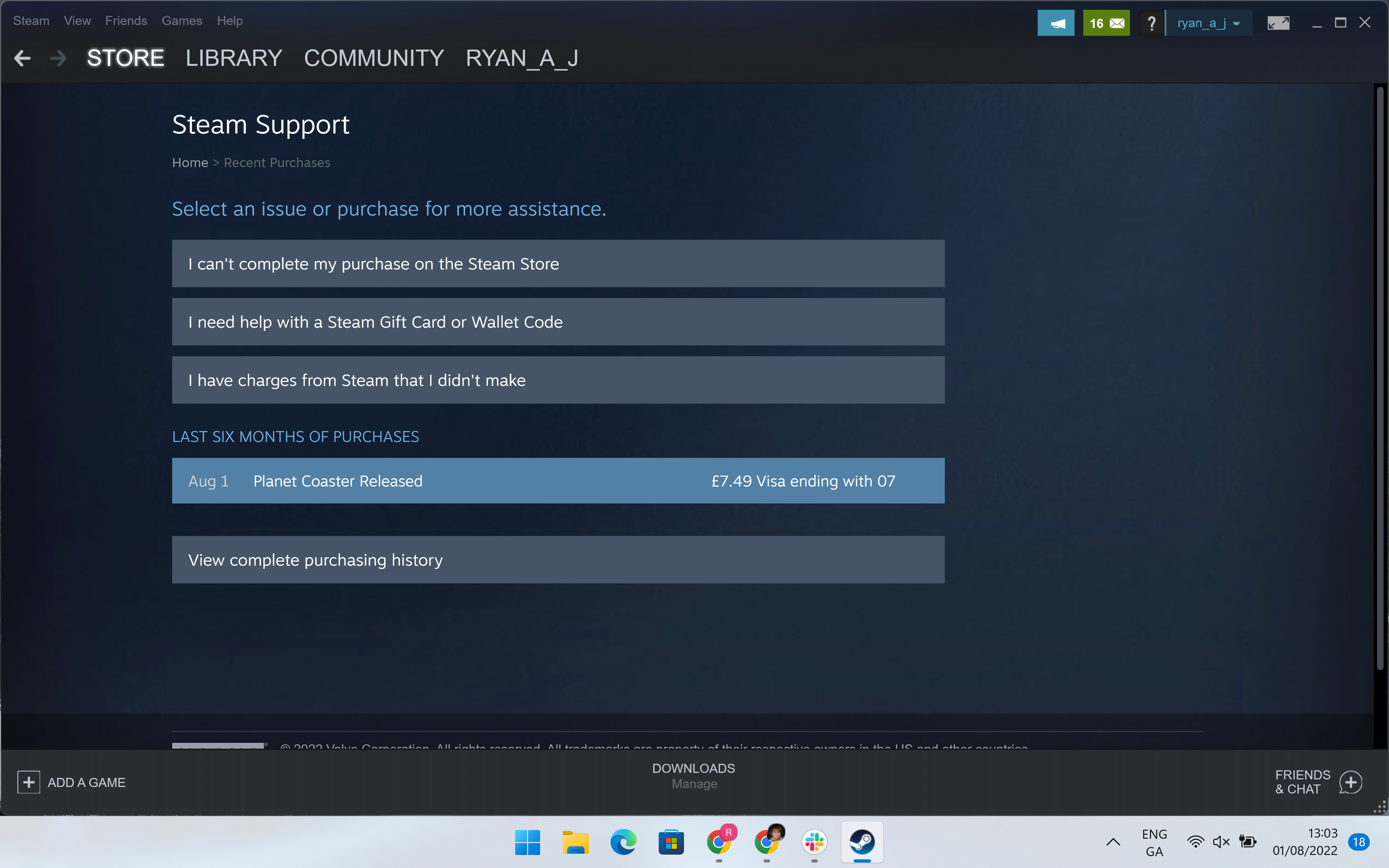Click View complete purchasing history
This screenshot has height=868, width=1389.
pyautogui.click(x=558, y=560)
